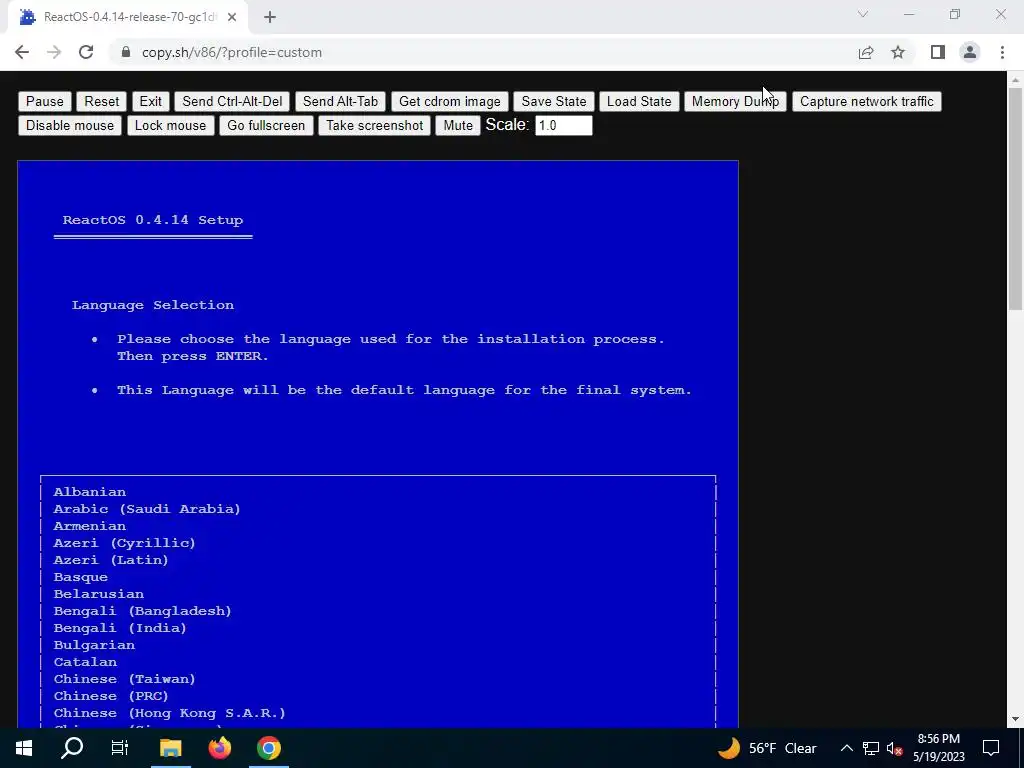Click Get cdrom image button
The width and height of the screenshot is (1024, 768).
[449, 101]
